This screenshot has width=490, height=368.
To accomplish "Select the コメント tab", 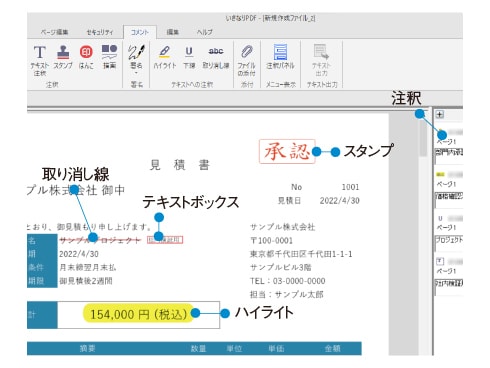I will pos(140,32).
